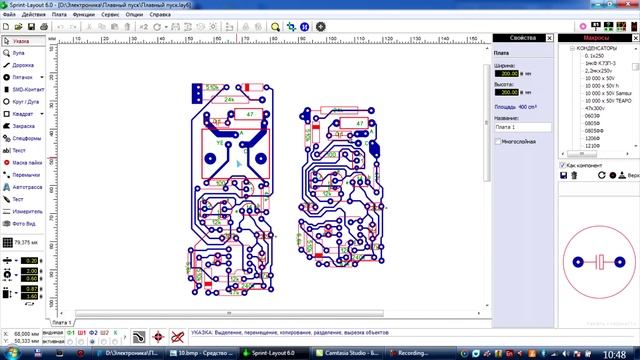Open SMD size dropdown near 0.87 value
The image size is (640, 360).
pyautogui.click(x=16, y=293)
